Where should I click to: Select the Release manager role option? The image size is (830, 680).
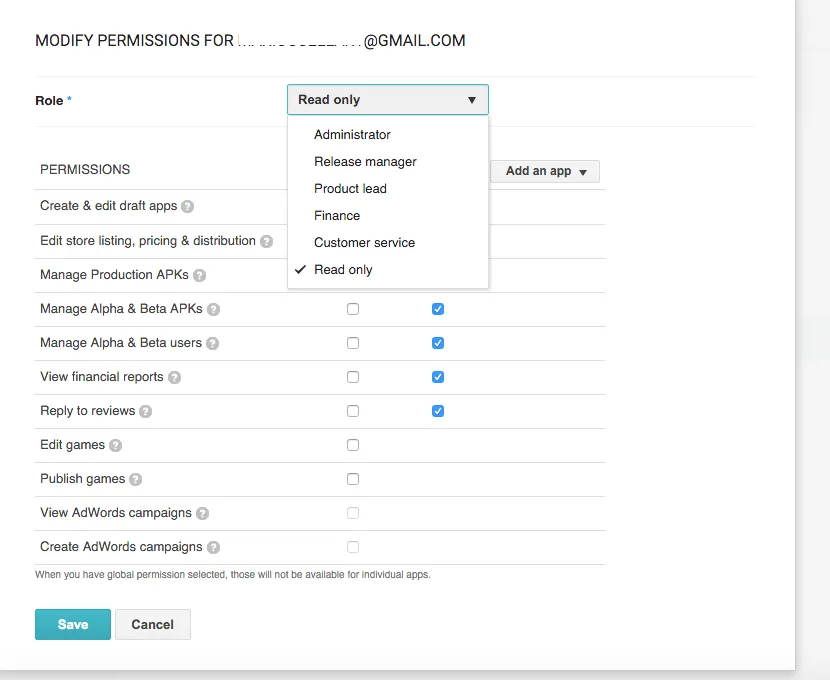[365, 161]
